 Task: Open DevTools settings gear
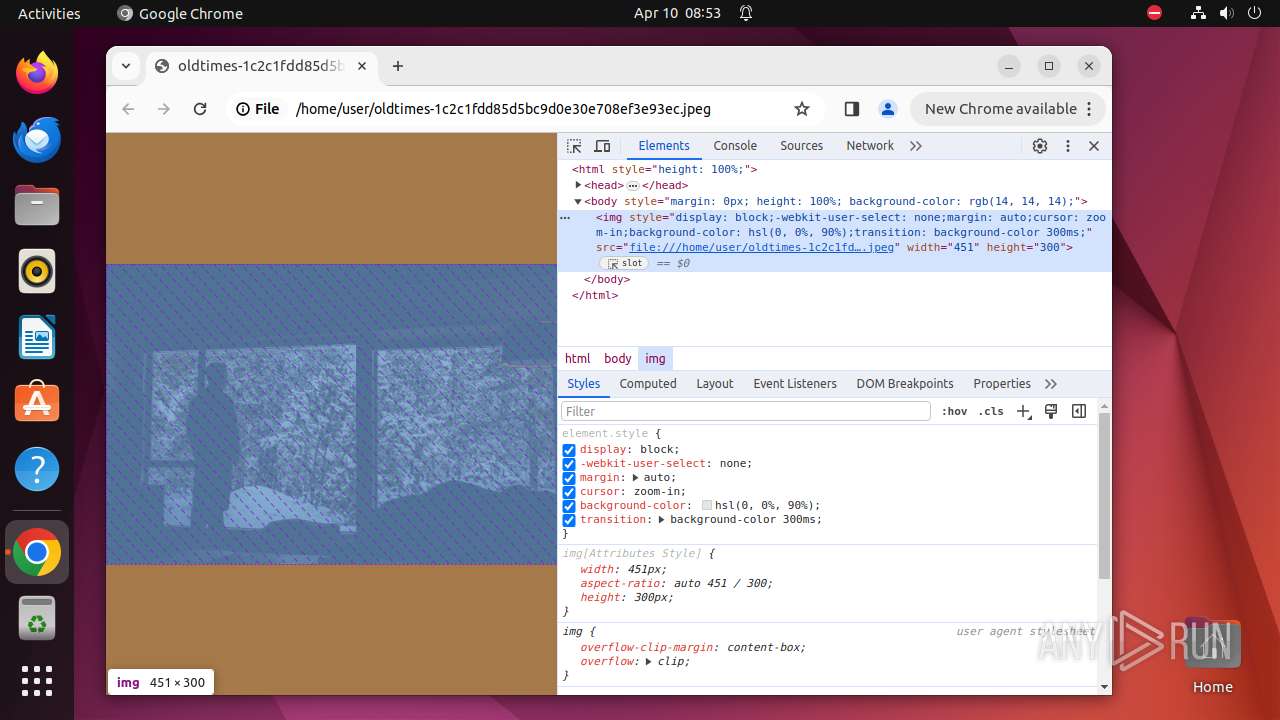(x=1040, y=146)
